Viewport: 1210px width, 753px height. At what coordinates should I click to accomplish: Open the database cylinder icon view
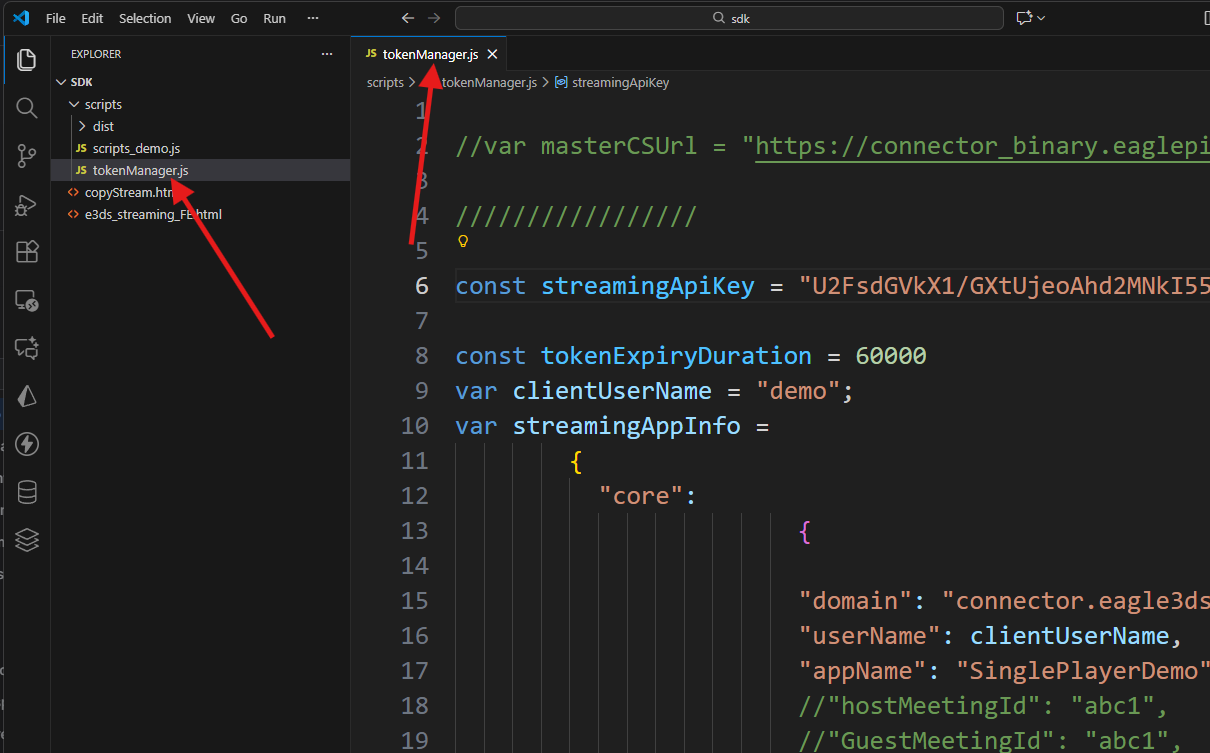27,492
